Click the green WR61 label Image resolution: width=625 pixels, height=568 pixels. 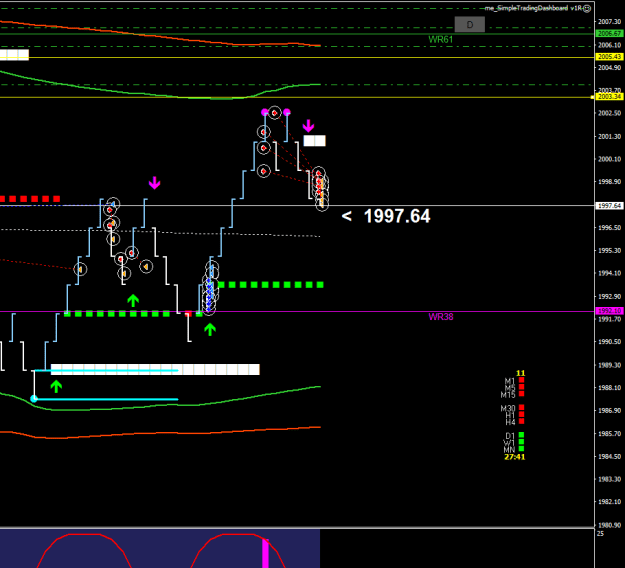click(x=440, y=39)
